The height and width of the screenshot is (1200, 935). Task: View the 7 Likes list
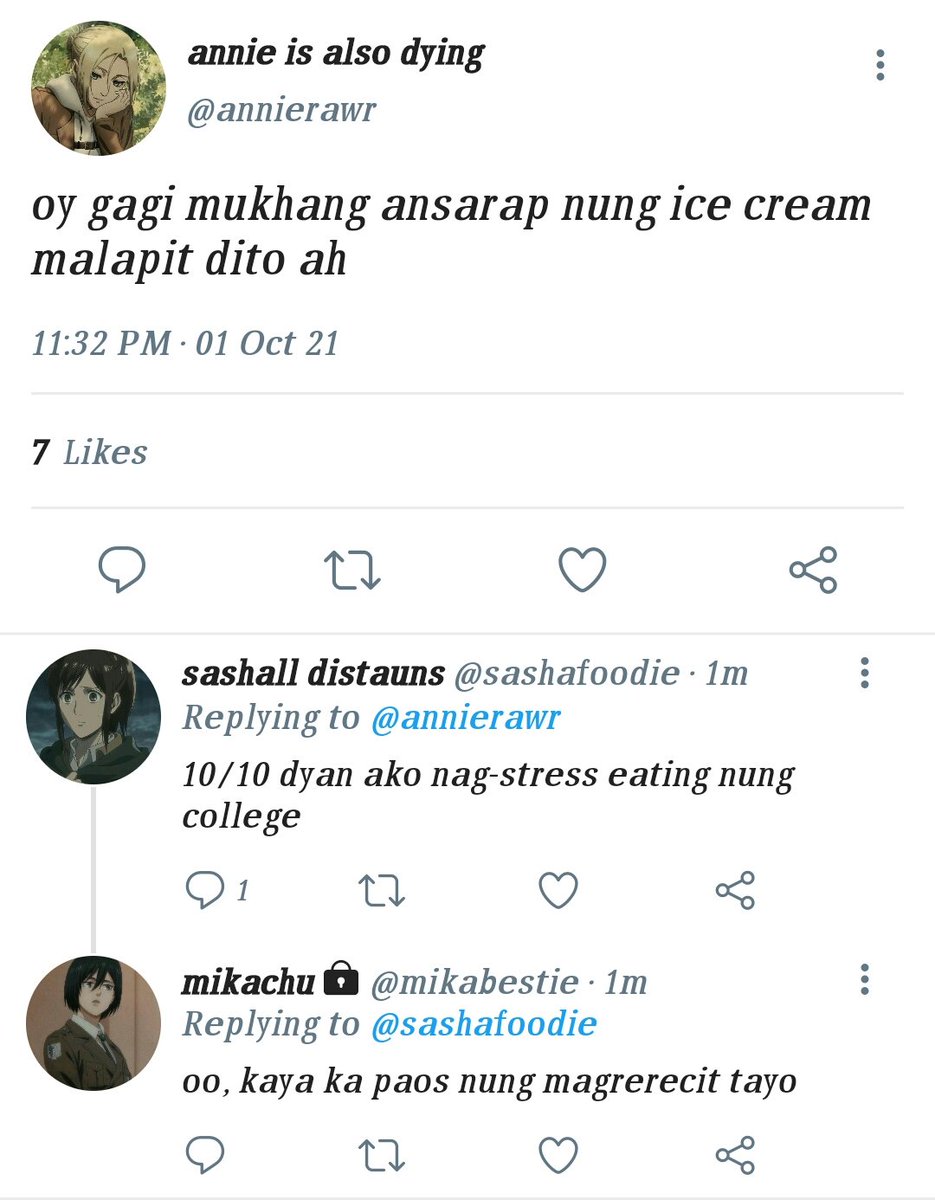(89, 452)
